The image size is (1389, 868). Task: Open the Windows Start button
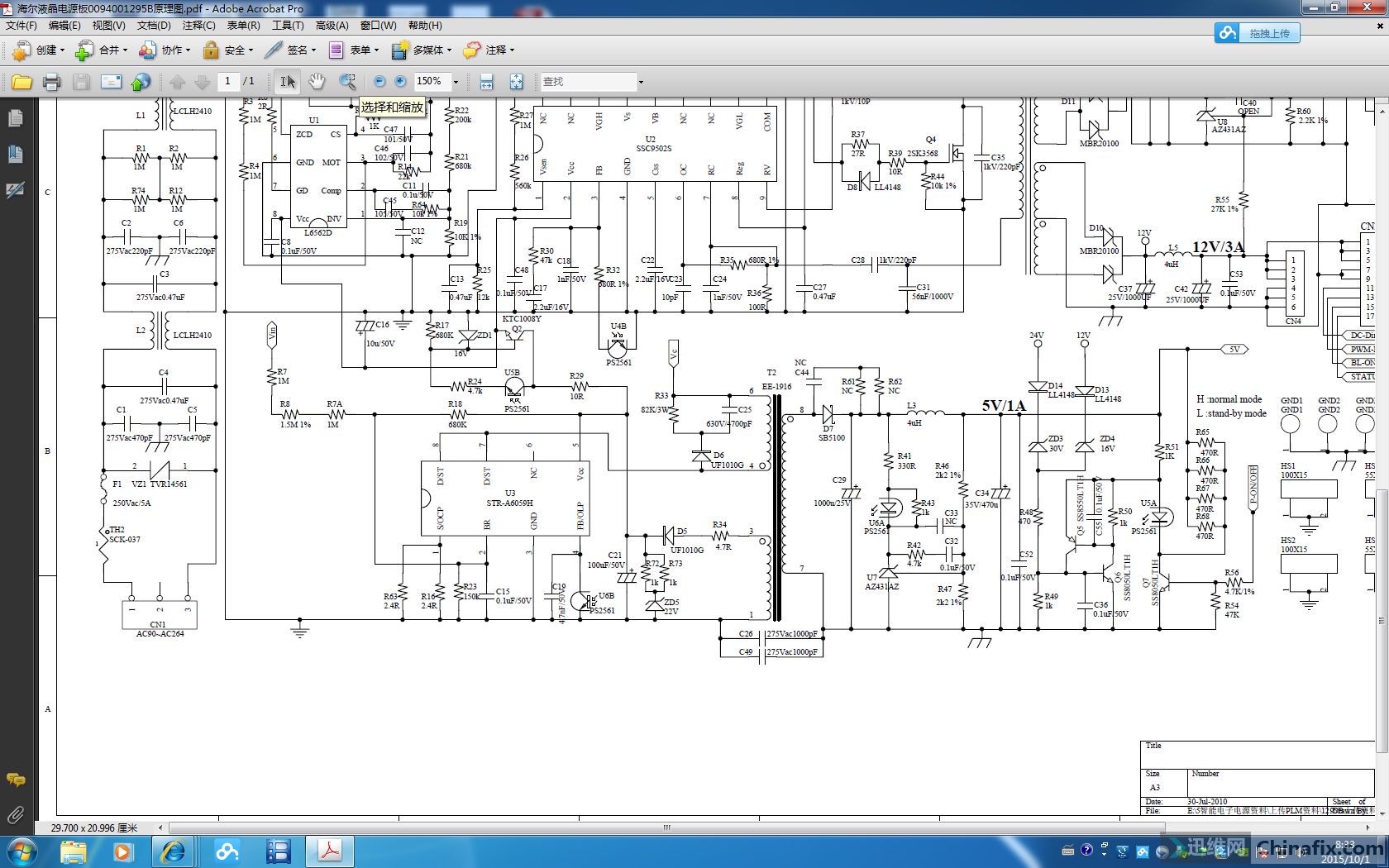point(21,851)
